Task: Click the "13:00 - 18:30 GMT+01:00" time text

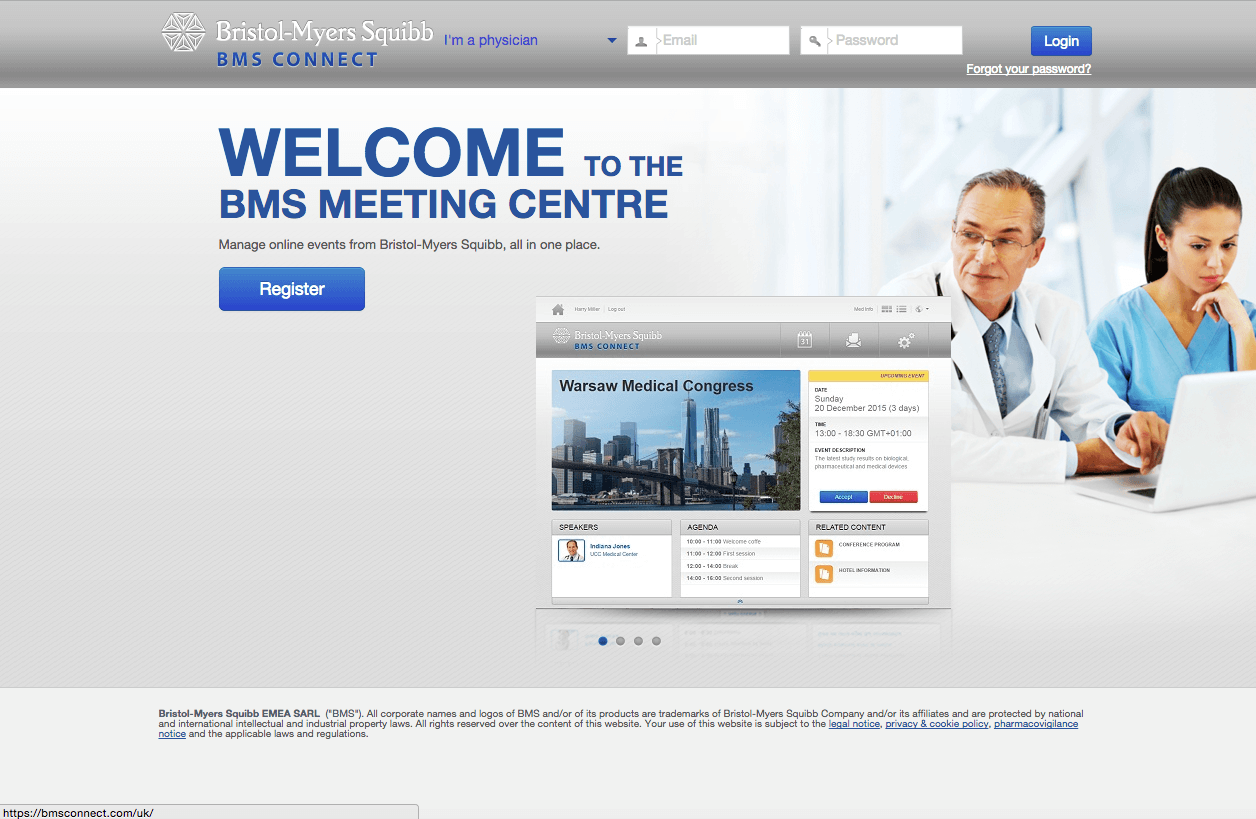Action: coord(863,434)
